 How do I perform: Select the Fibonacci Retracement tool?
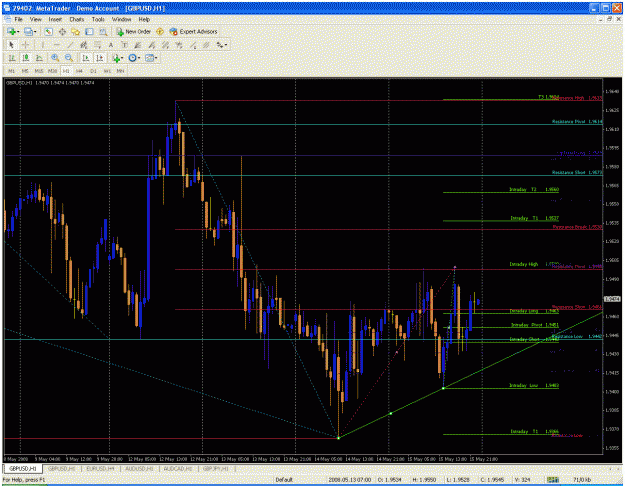(97, 45)
